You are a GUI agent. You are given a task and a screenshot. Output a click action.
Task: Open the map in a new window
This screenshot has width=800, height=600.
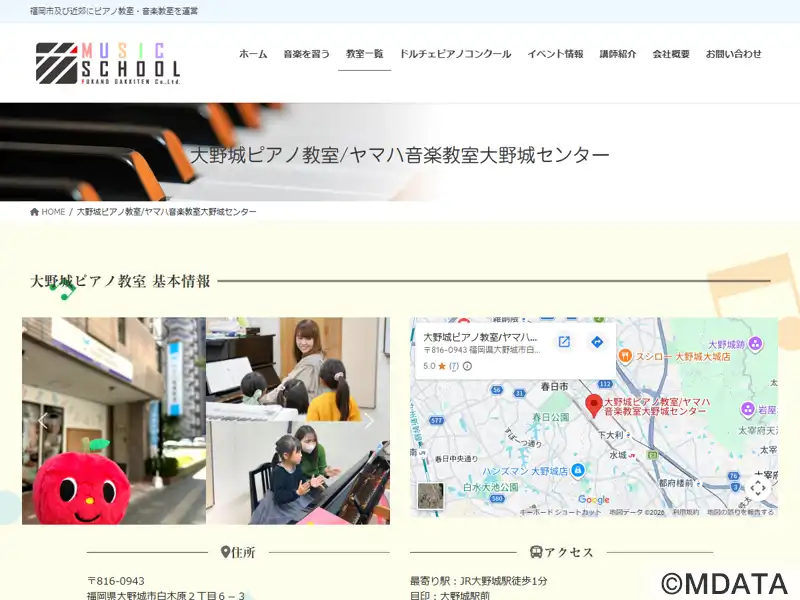(x=564, y=342)
